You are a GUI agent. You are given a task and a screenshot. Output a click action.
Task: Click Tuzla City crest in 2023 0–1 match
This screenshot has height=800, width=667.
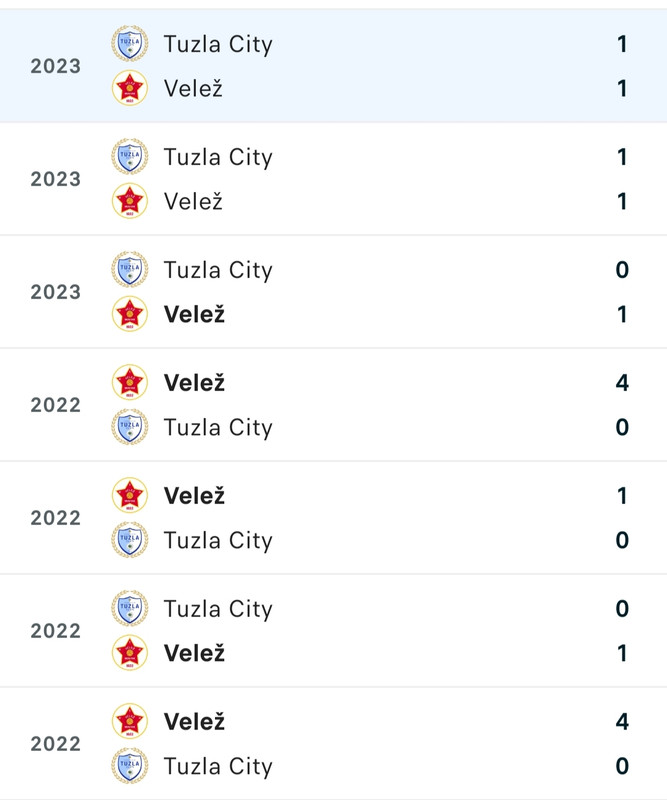click(130, 269)
